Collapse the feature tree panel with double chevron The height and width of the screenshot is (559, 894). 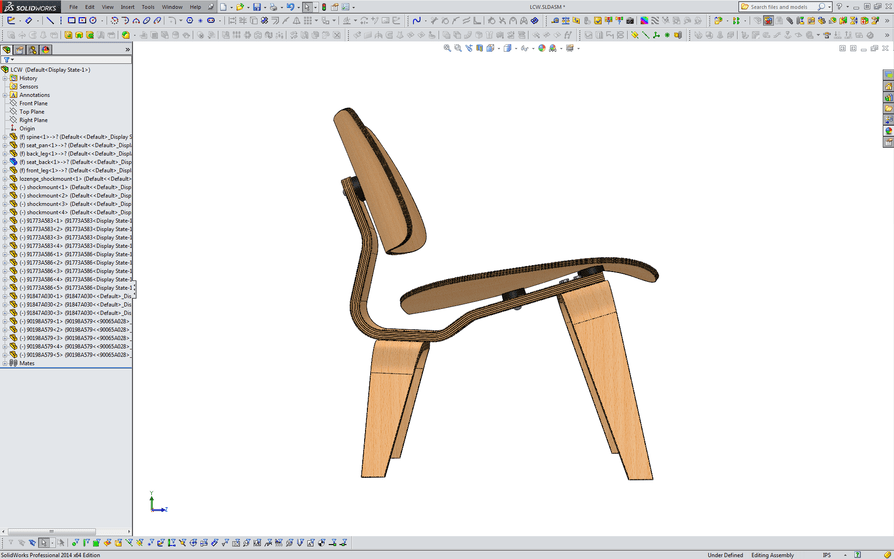tap(128, 50)
